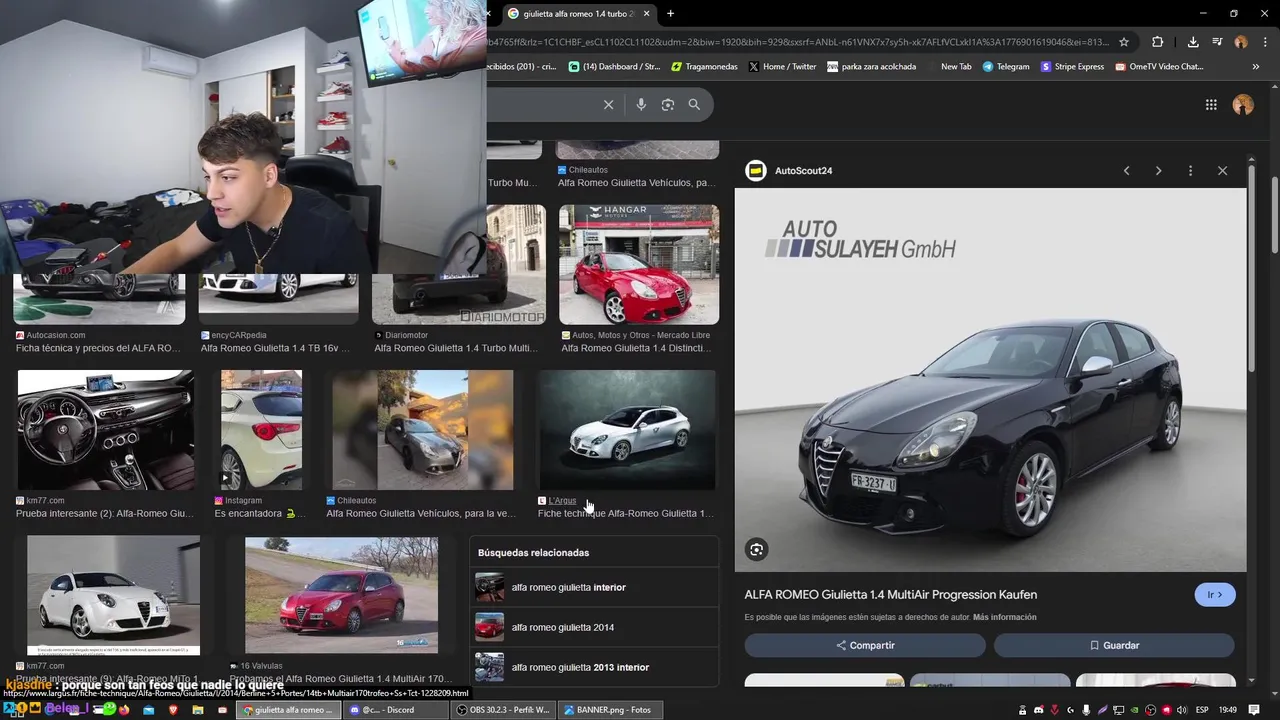1280x720 pixels.
Task: Open the Chileautos grey Giulietta thumbnail
Action: [x=422, y=430]
